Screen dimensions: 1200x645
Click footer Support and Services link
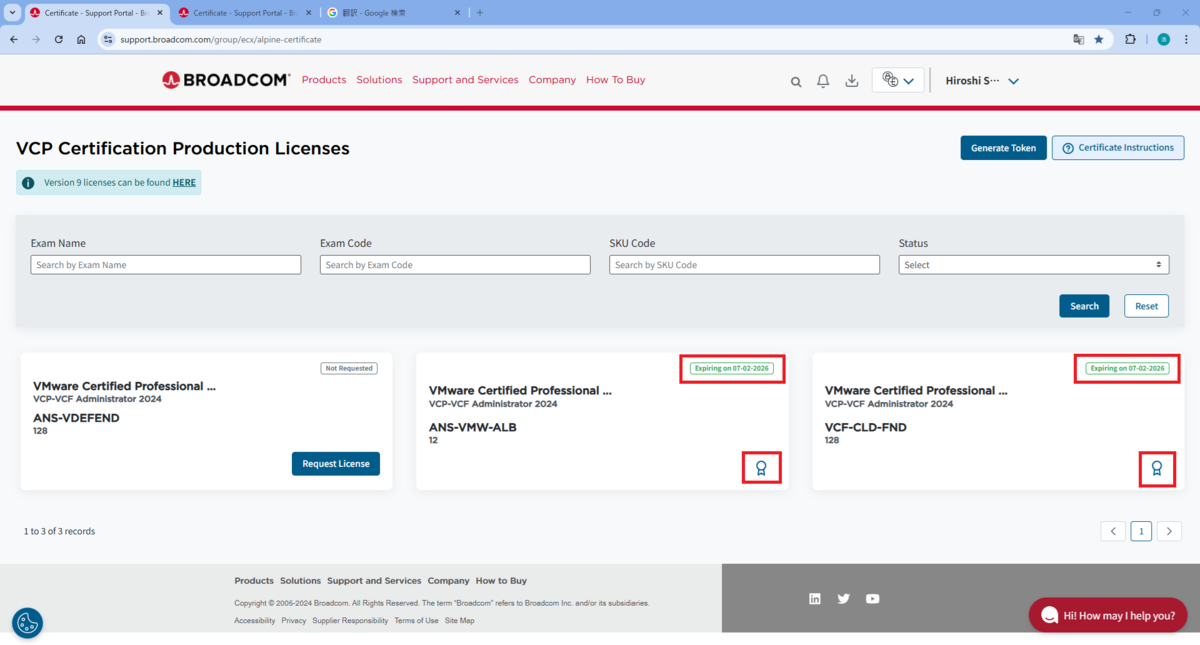(x=374, y=580)
